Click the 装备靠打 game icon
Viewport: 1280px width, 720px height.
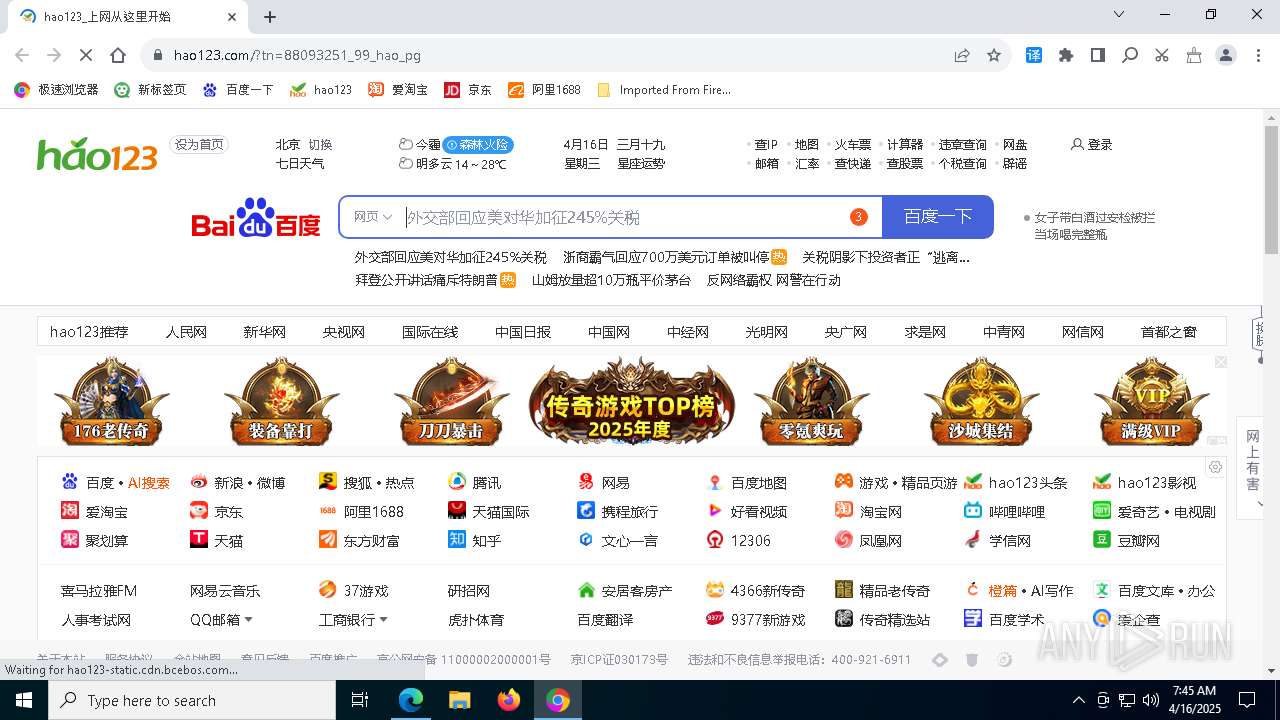coord(282,401)
